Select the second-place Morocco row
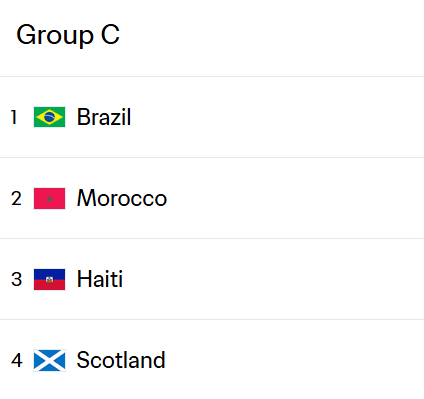Image resolution: width=424 pixels, height=399 pixels. (212, 198)
